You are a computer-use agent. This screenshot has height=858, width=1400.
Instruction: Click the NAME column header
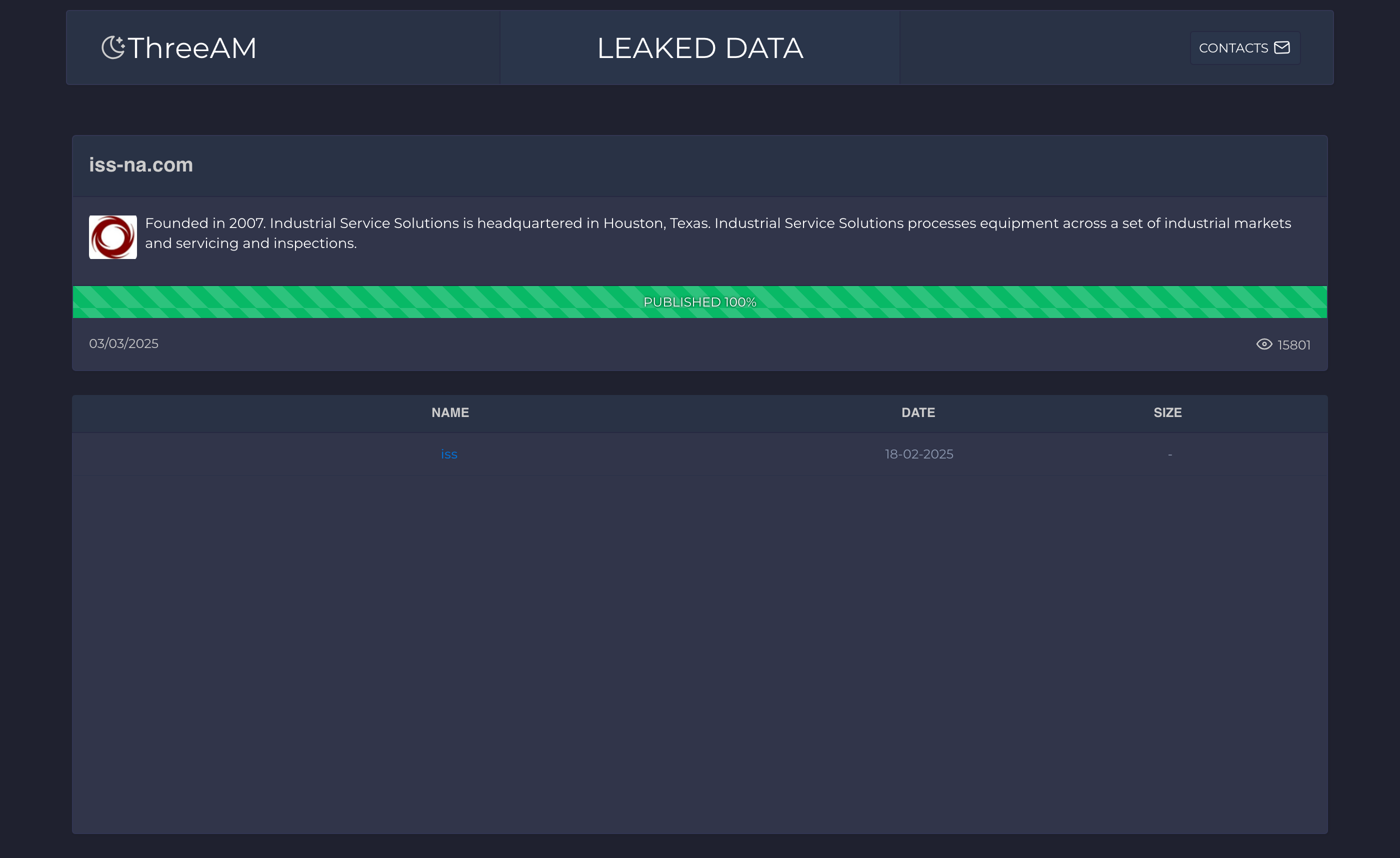450,412
